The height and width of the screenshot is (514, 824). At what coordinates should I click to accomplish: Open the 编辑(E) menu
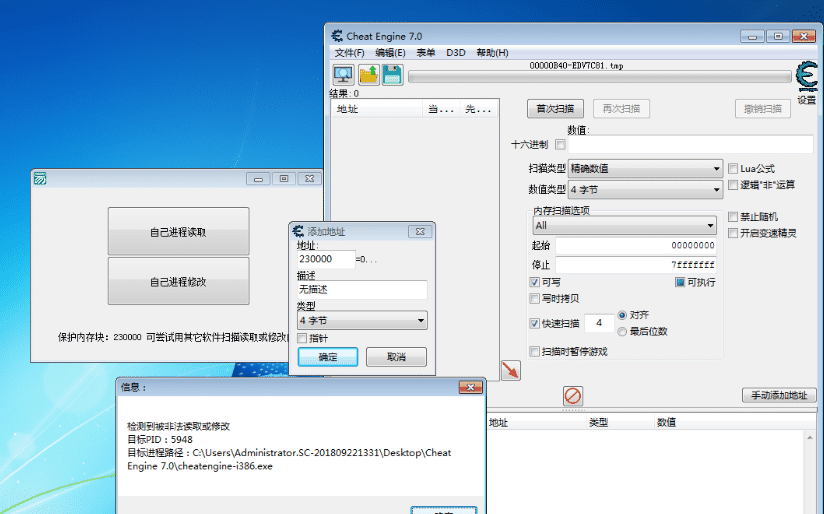390,53
